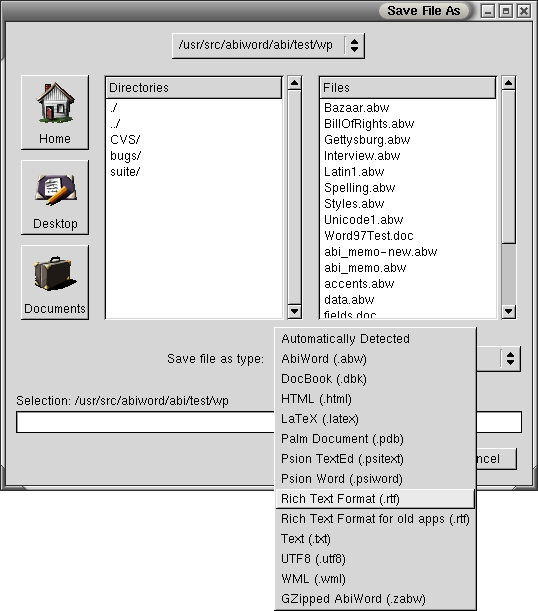Select file Styles.abw

pyautogui.click(x=407, y=203)
